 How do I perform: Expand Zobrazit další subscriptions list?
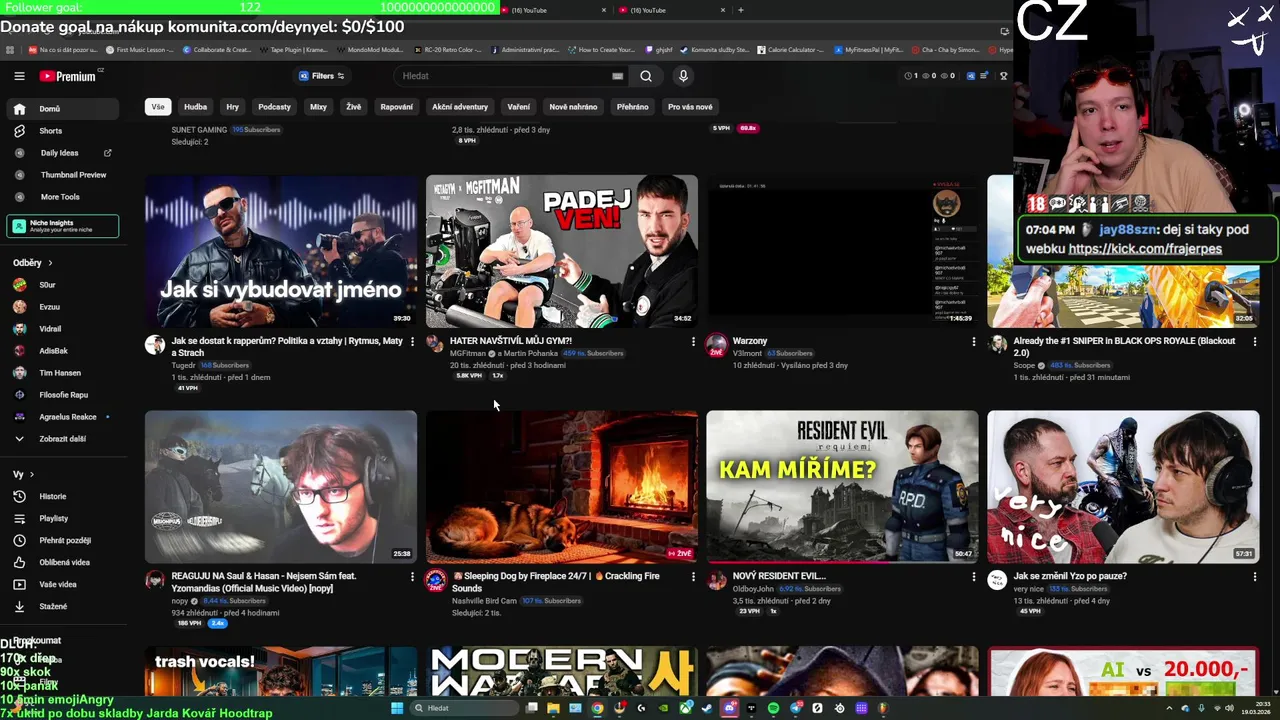(x=62, y=439)
